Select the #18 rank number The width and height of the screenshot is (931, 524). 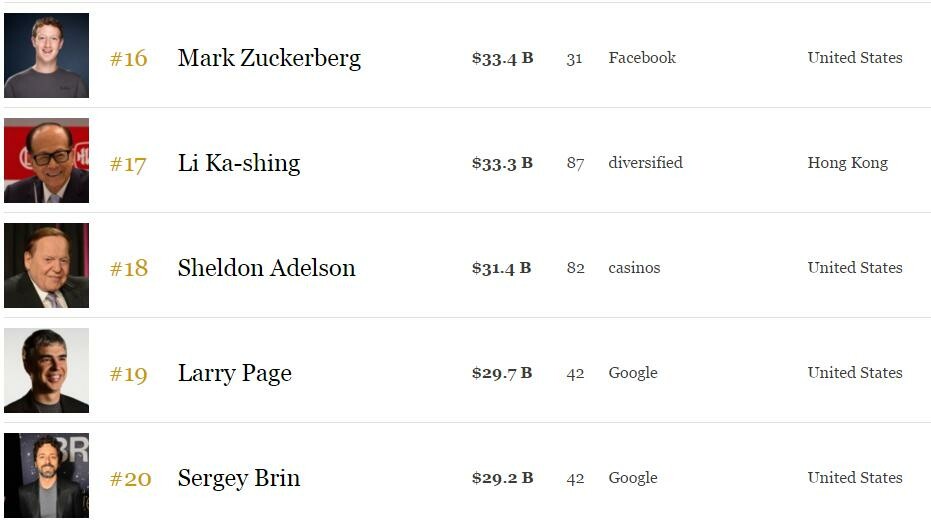coord(129,269)
